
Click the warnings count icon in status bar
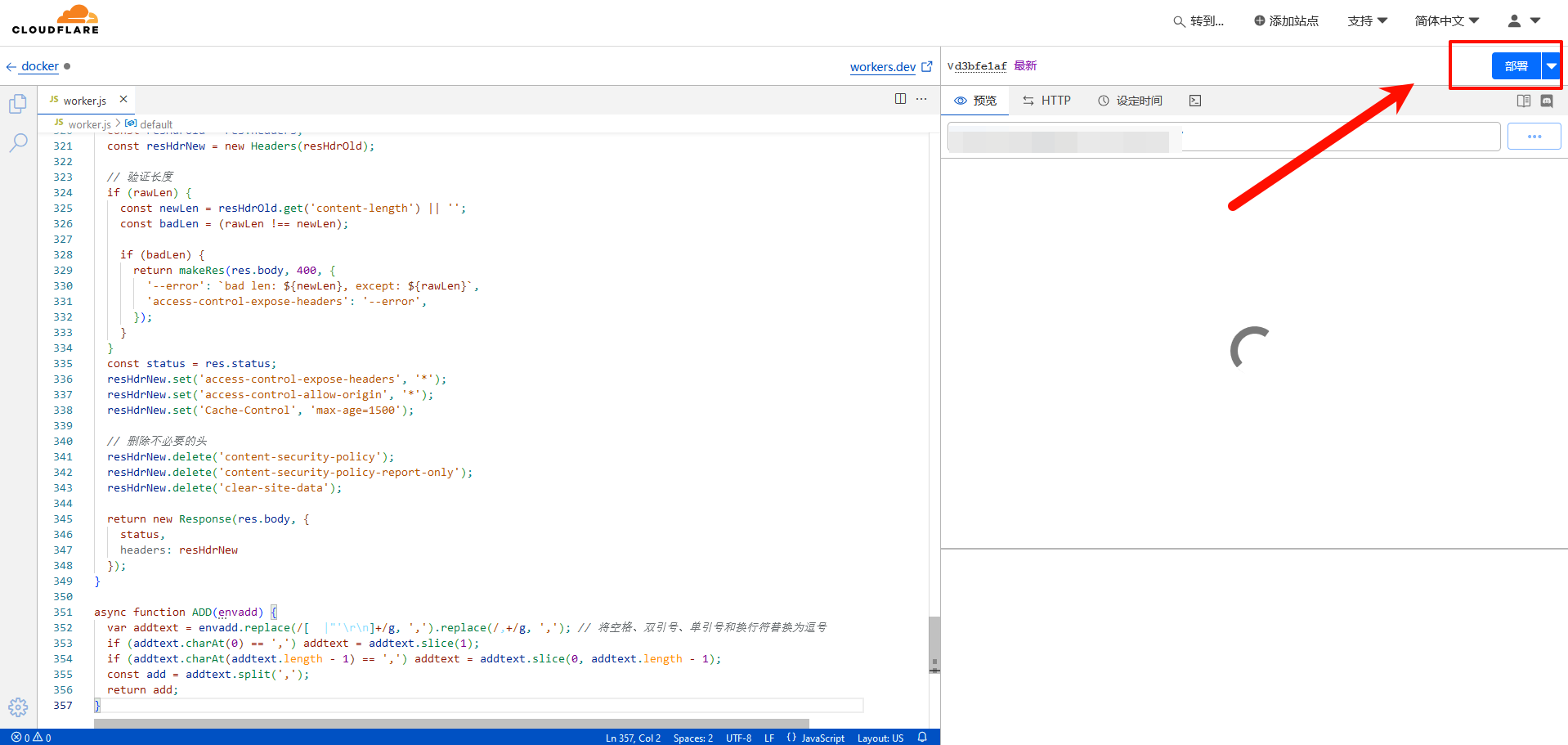(42, 738)
